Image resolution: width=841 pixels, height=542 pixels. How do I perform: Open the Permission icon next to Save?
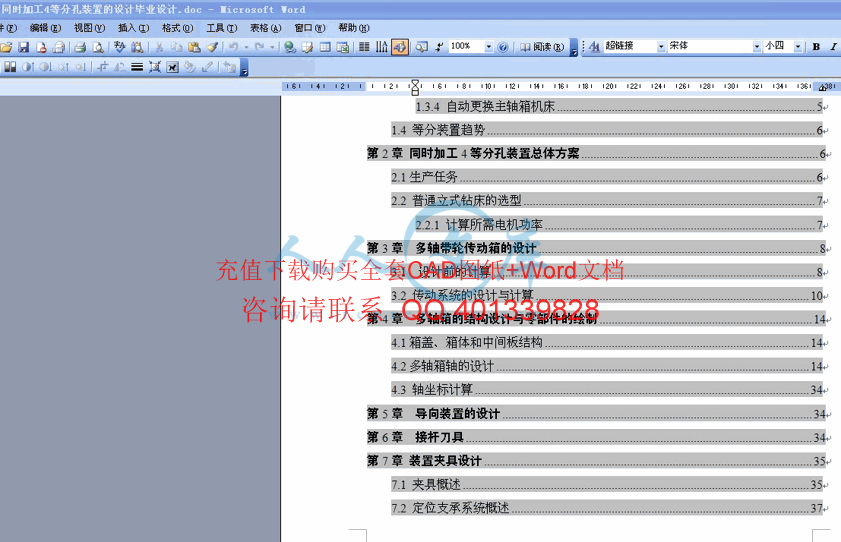click(x=41, y=47)
